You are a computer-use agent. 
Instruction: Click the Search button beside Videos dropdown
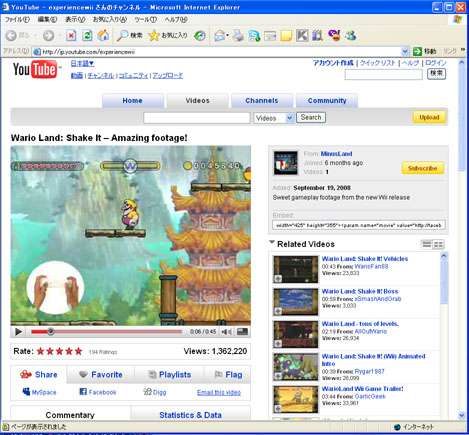pos(311,117)
